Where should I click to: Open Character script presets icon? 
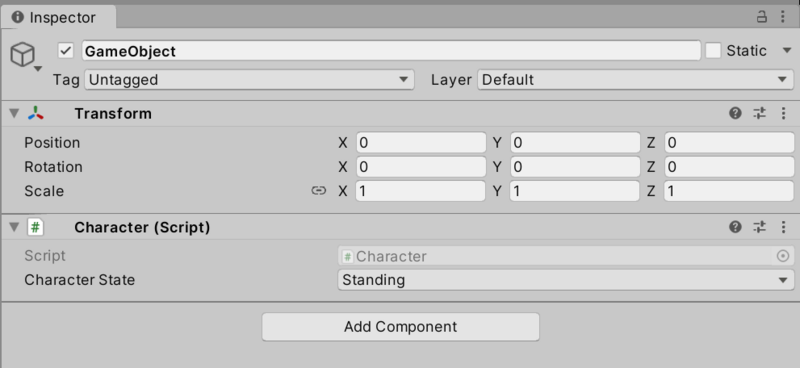[760, 227]
